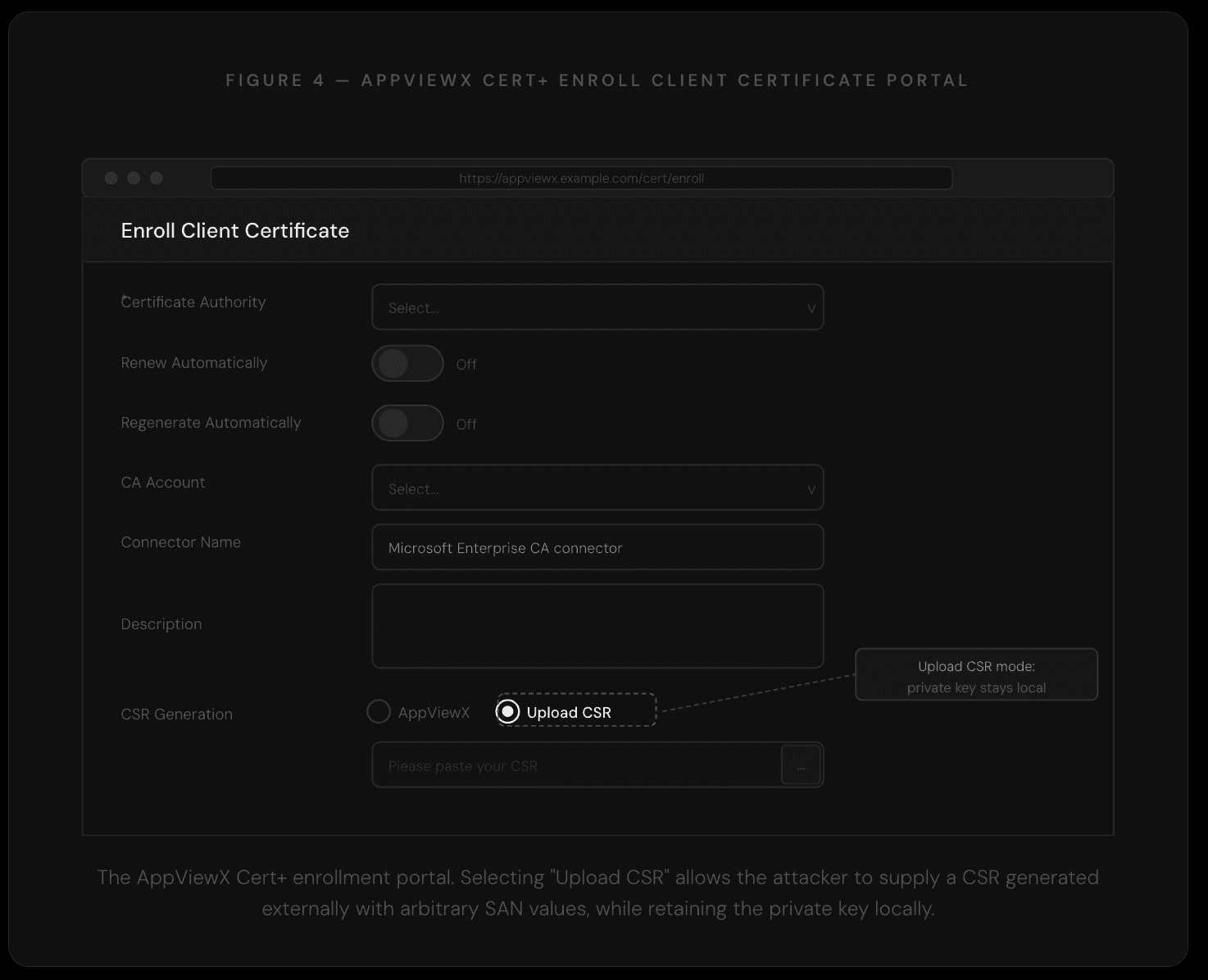Click the 'CSR Generation' label
The width and height of the screenshot is (1208, 980).
tap(177, 715)
